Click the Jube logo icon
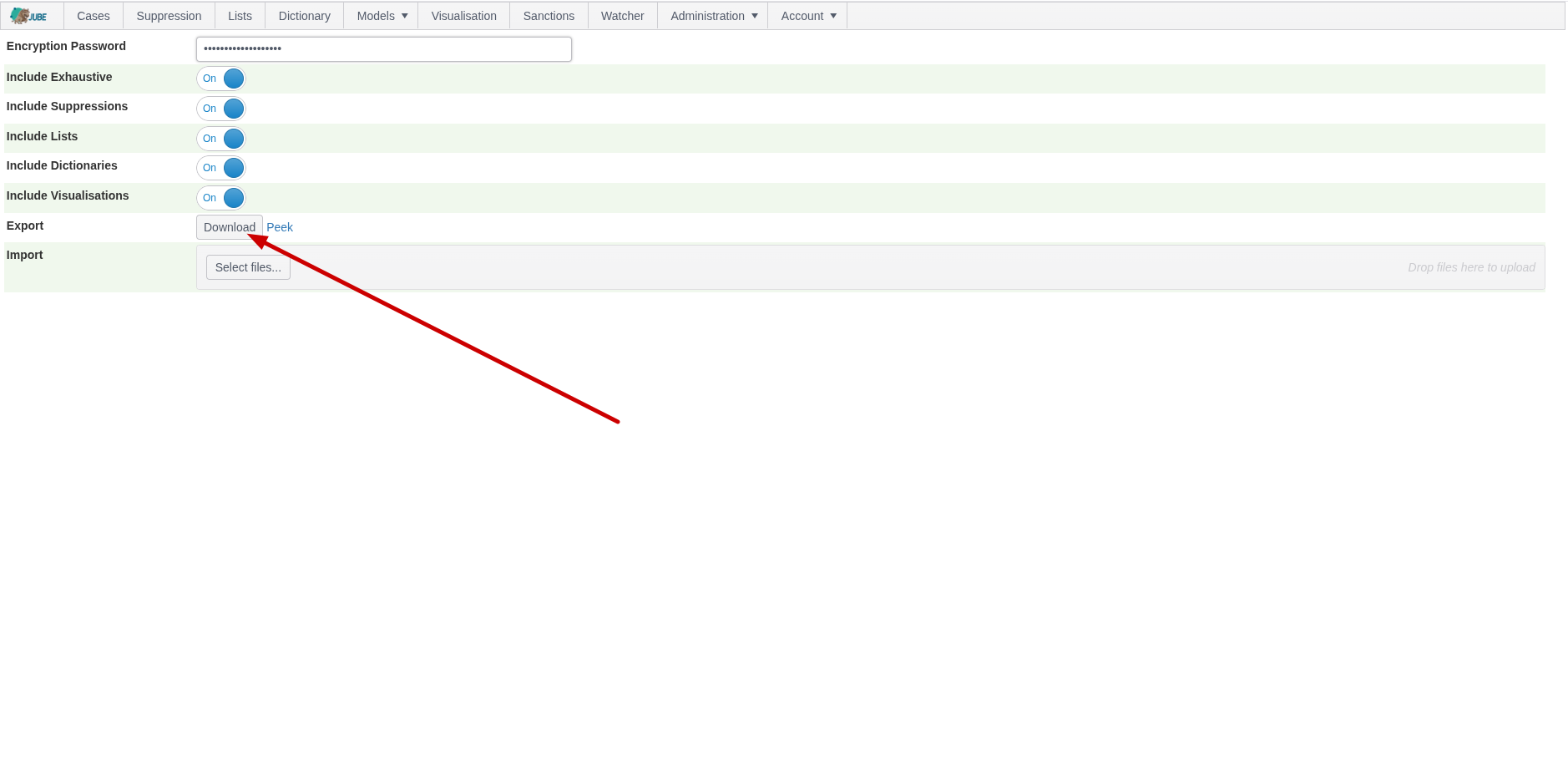 [28, 16]
